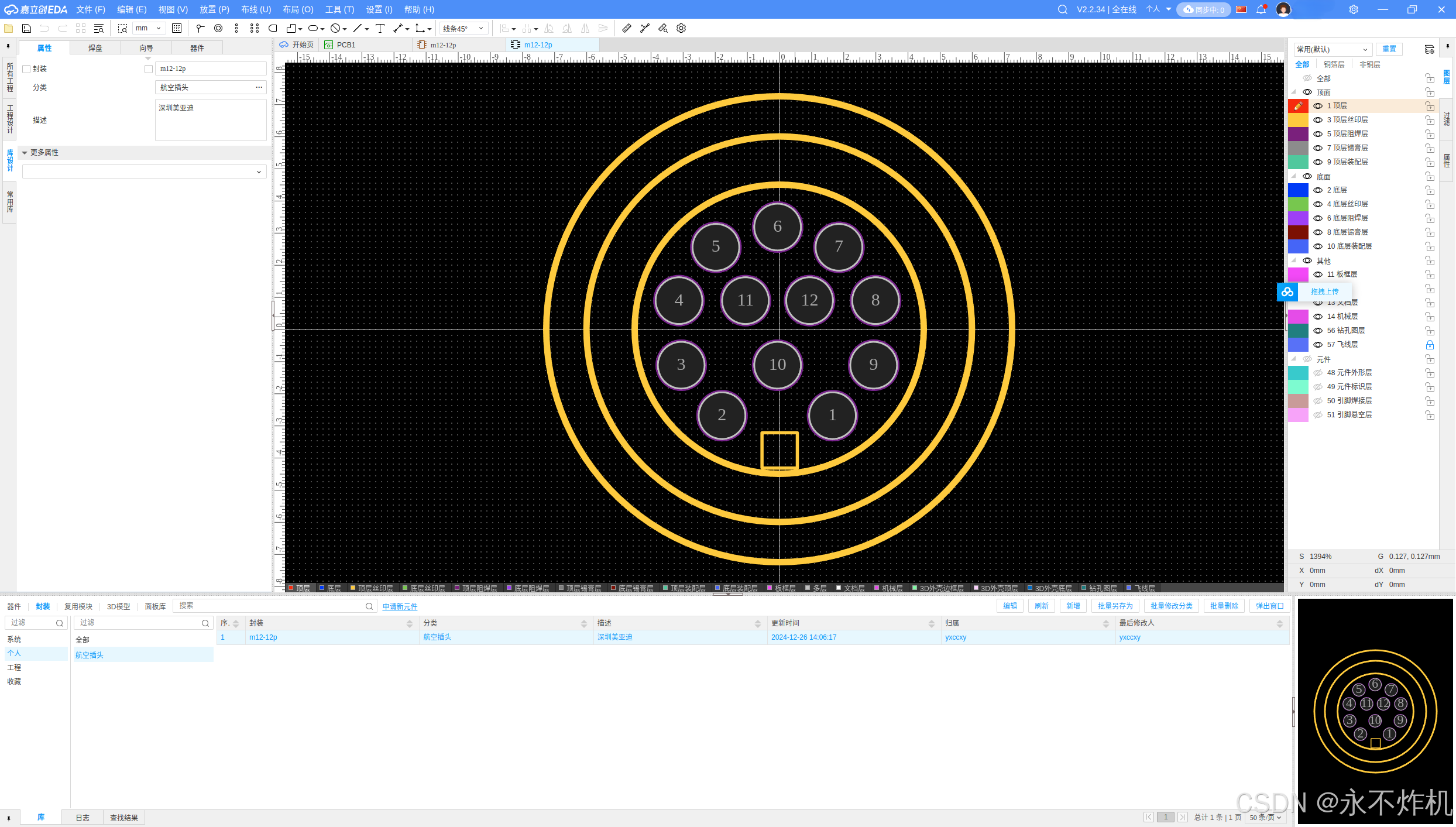Click the notification bell icon
This screenshot has width=1456, height=827.
(1261, 9)
